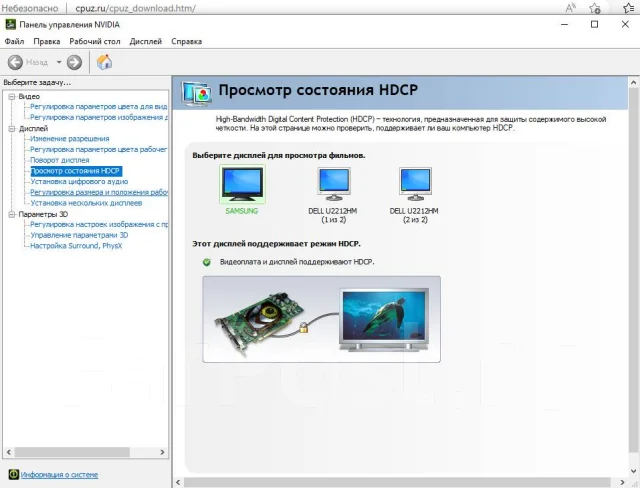Open Информация о системе link
The width and height of the screenshot is (640, 488).
coord(59,475)
